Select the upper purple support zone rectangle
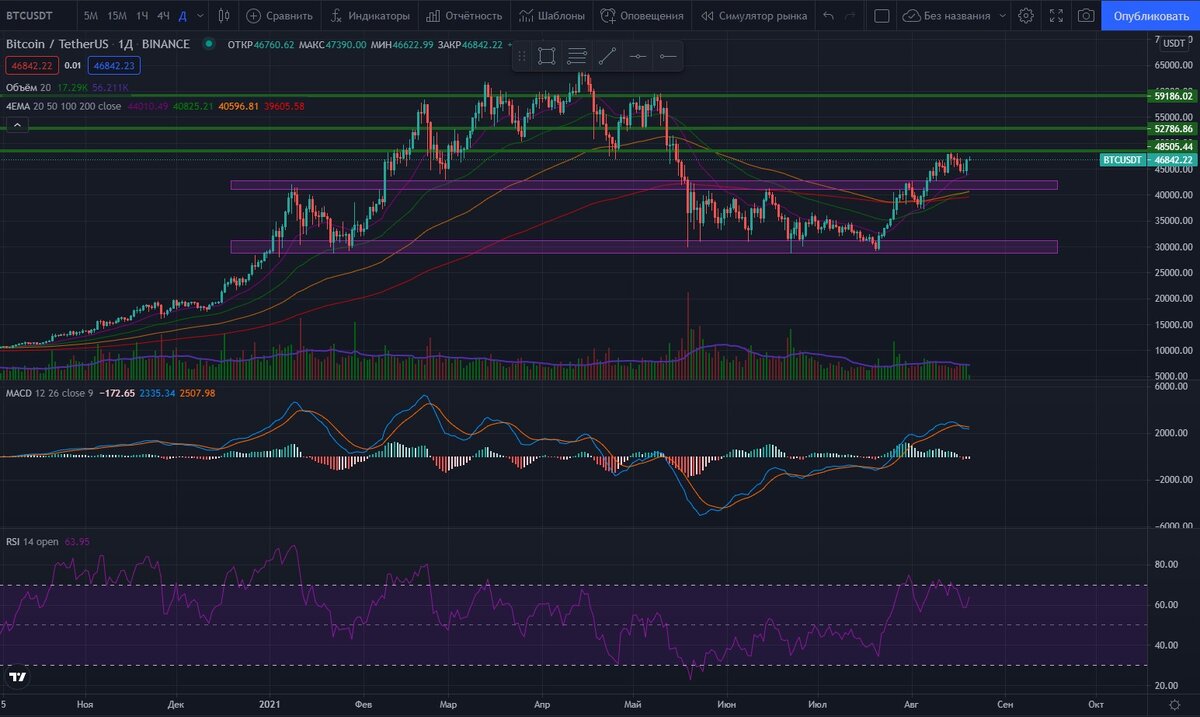This screenshot has height=717, width=1200. 643,185
